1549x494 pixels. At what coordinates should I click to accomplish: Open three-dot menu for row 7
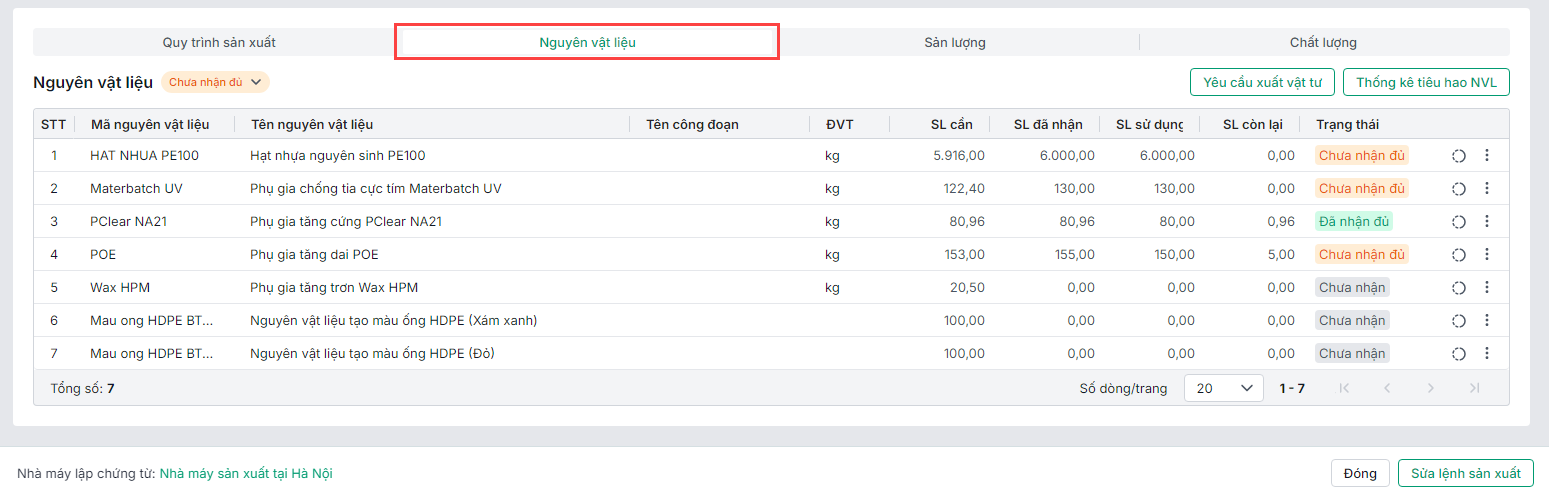1487,354
